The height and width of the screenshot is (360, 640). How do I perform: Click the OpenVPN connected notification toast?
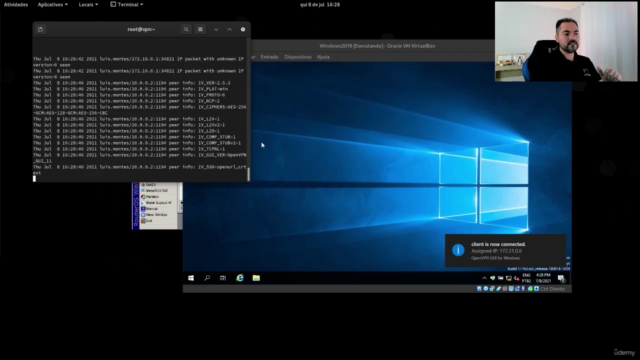[x=505, y=251]
